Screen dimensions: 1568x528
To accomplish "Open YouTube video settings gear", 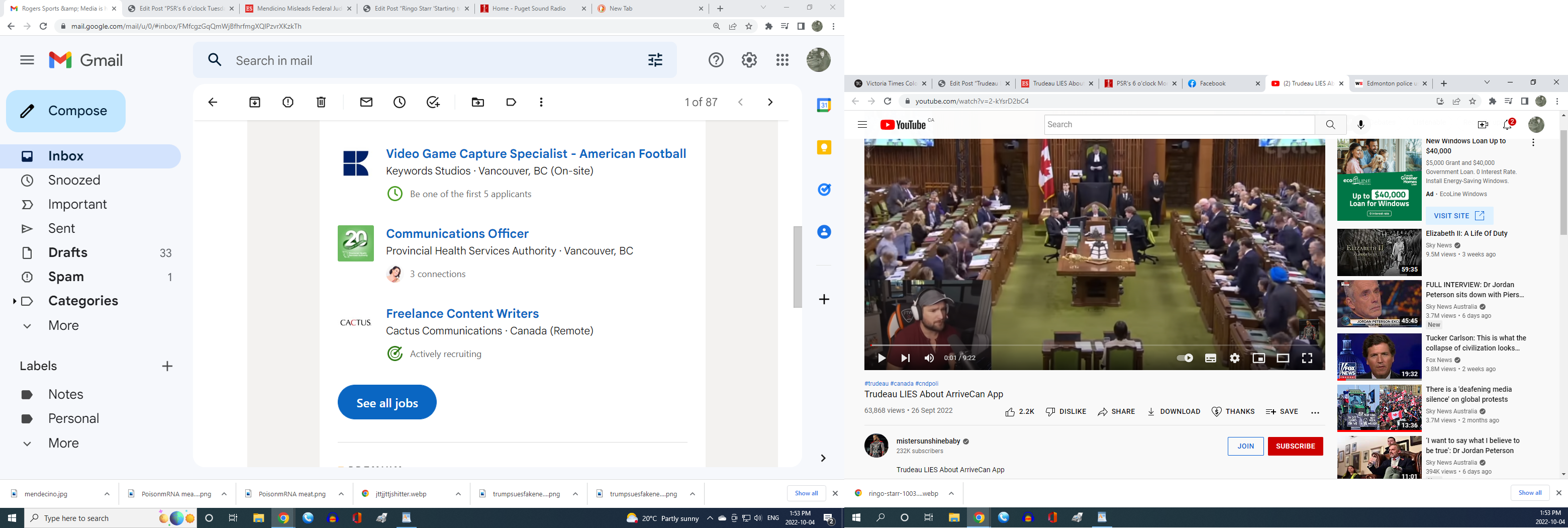I will [x=1234, y=358].
